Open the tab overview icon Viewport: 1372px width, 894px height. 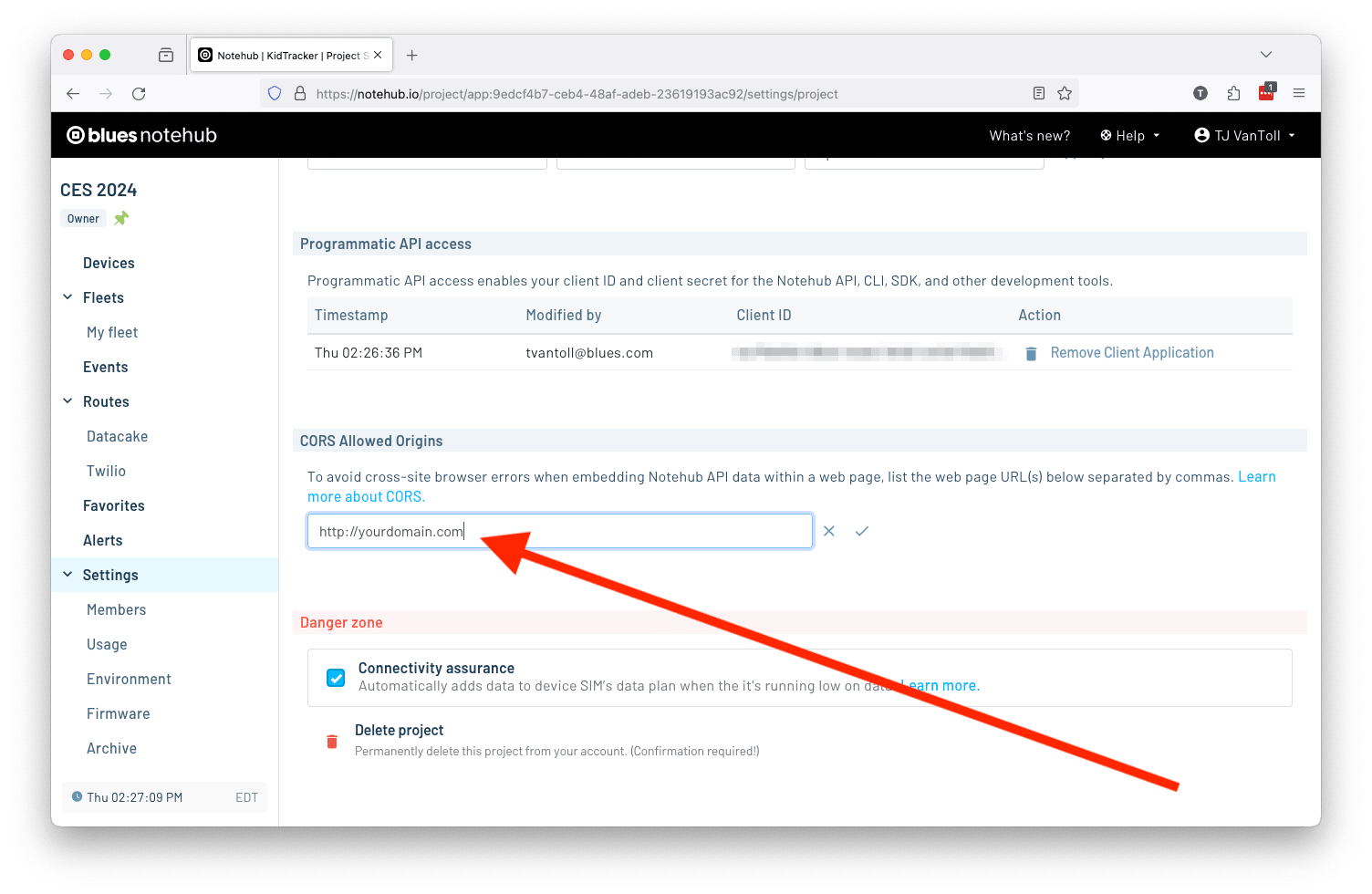[x=166, y=55]
